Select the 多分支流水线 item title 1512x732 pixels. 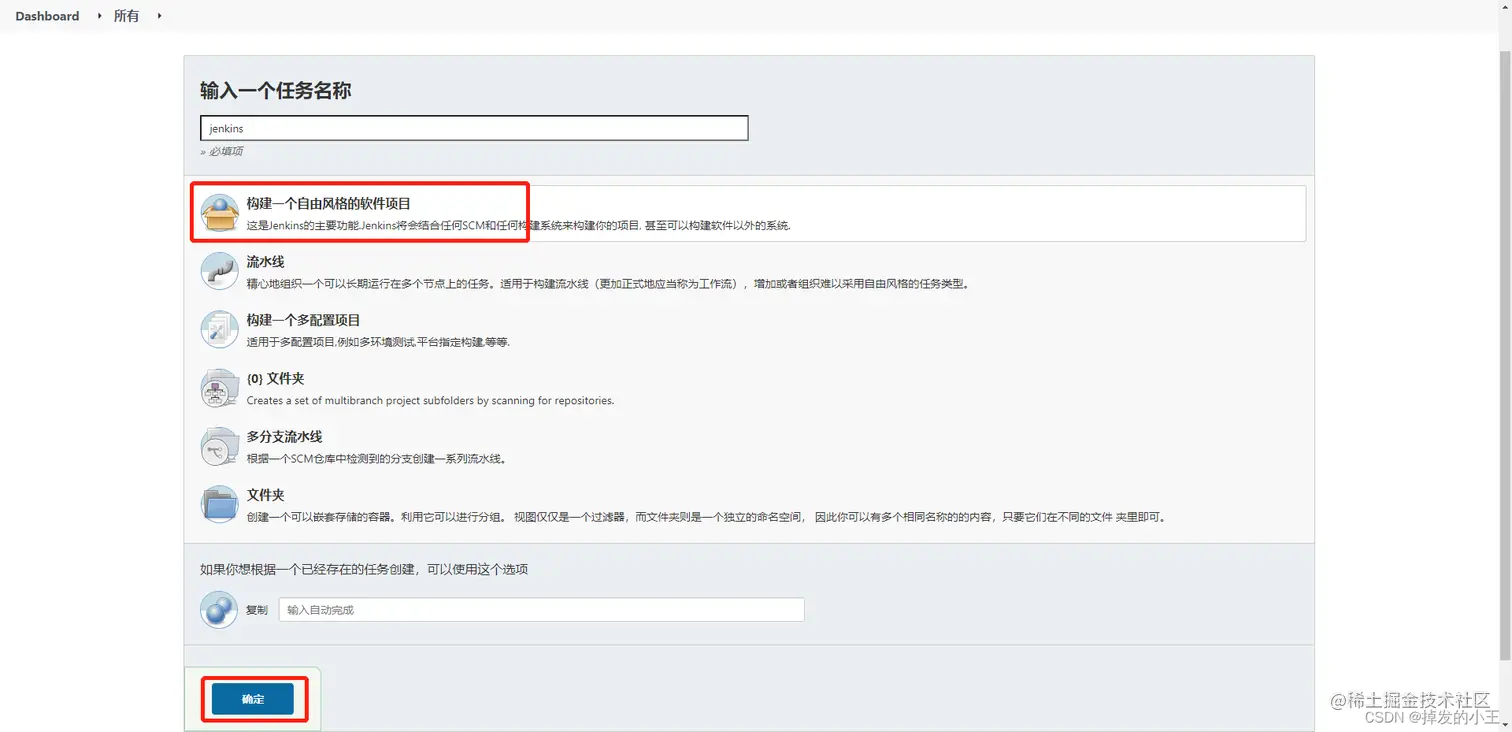pos(285,436)
